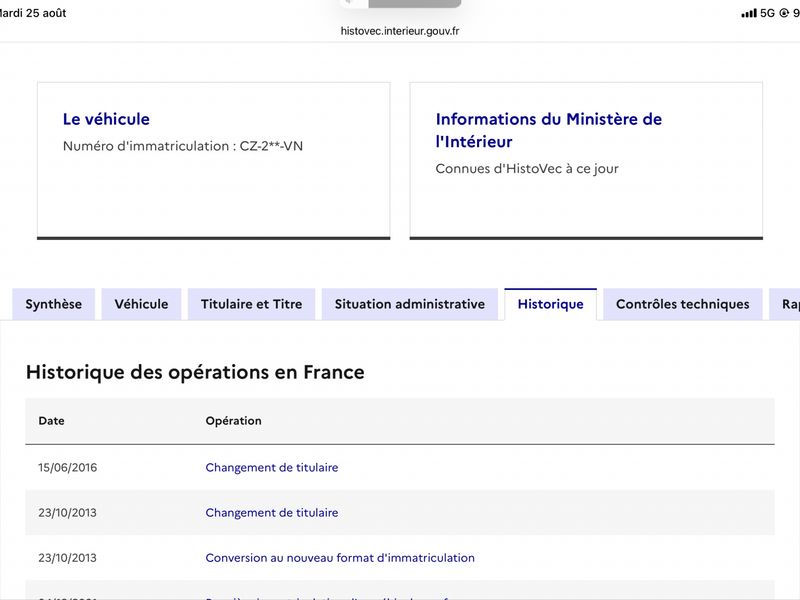Click the immatriculation number CZ-2**-VN text
This screenshot has height=600, width=800.
(x=271, y=146)
